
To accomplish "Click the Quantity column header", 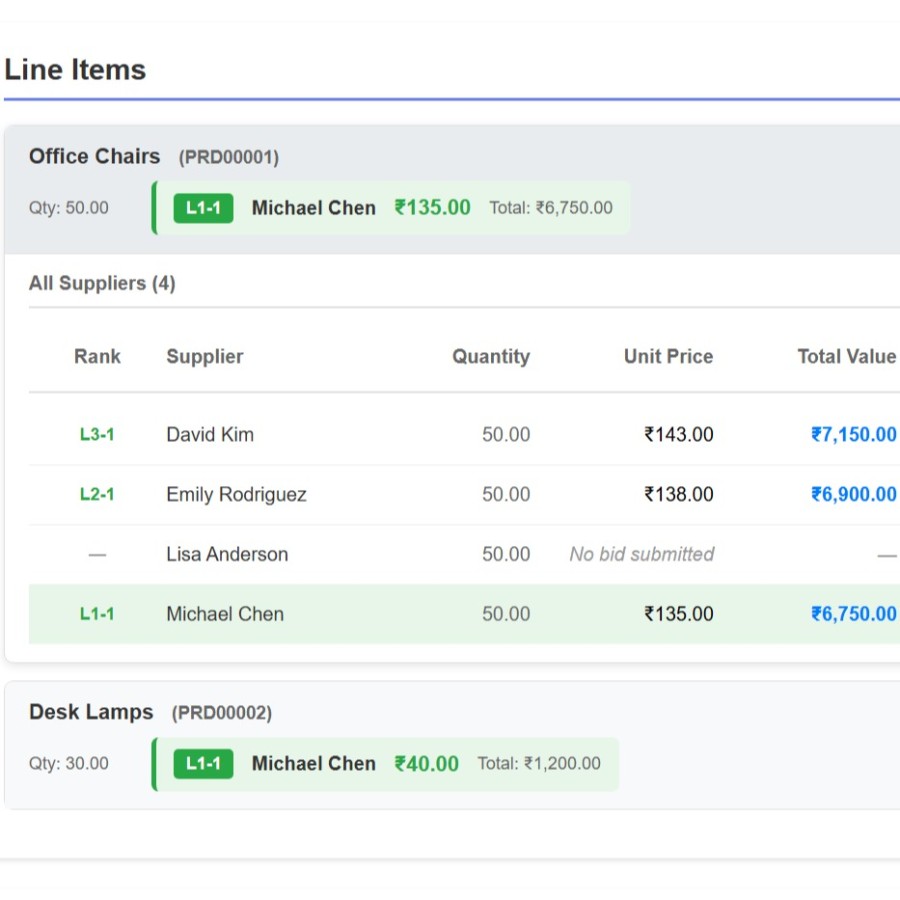I will coord(490,357).
